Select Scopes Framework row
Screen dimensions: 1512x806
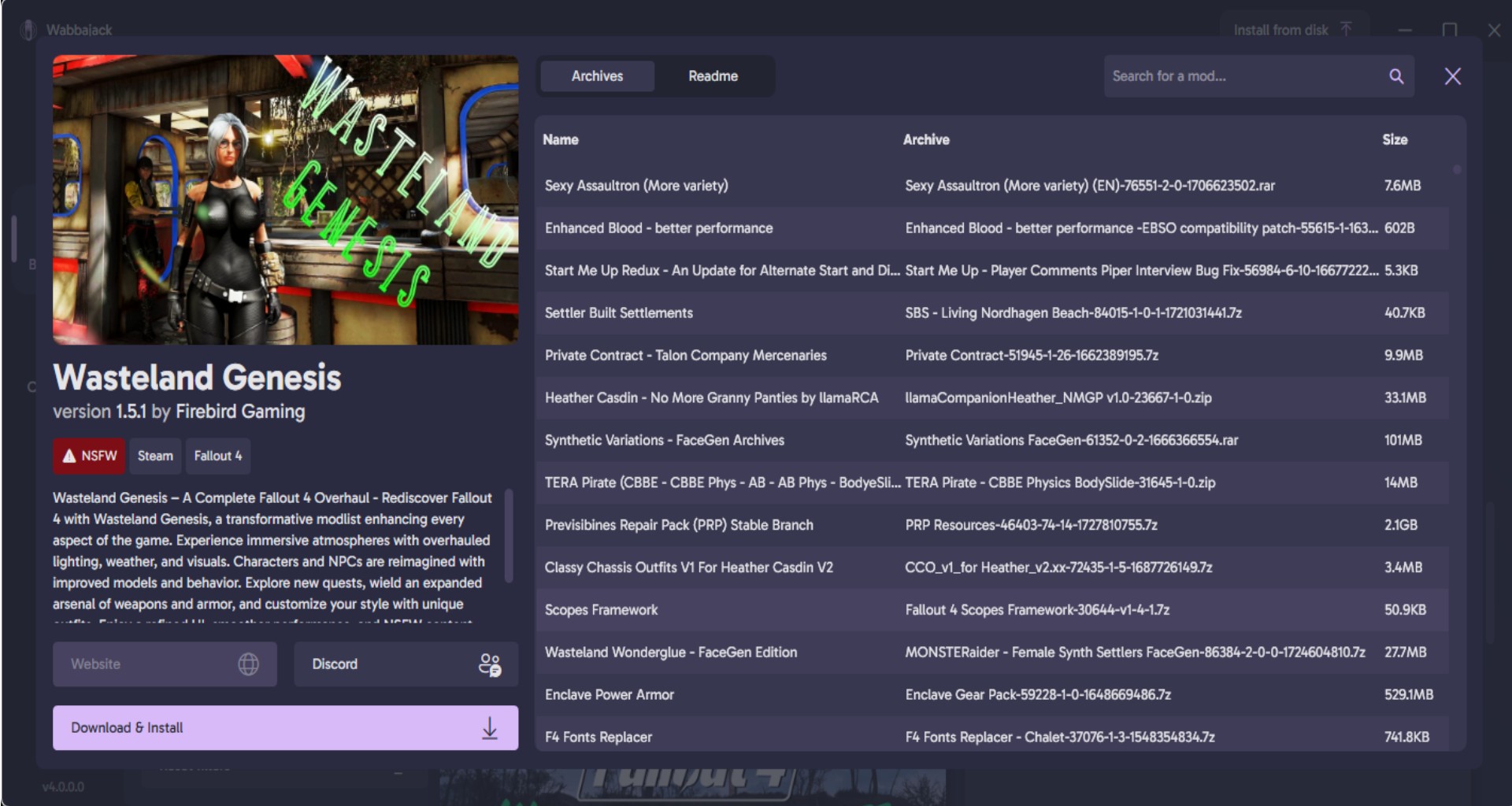click(992, 610)
